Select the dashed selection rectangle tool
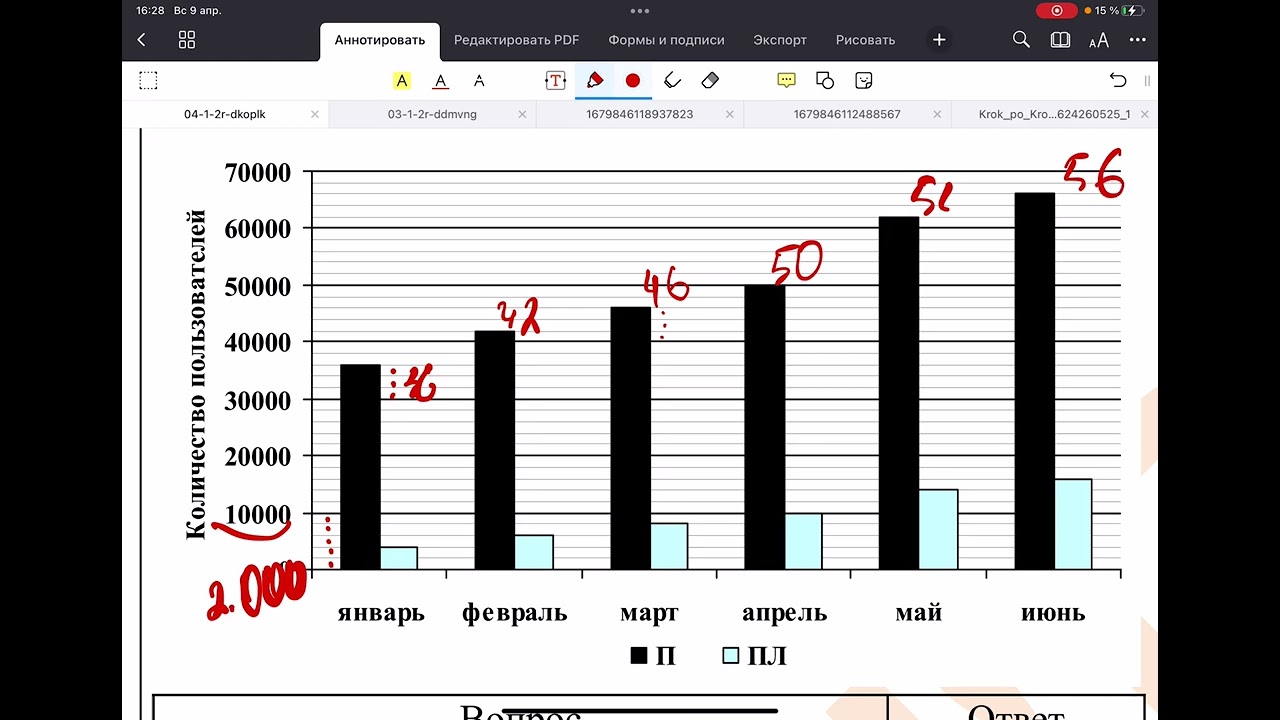This screenshot has width=1280, height=720. (148, 81)
